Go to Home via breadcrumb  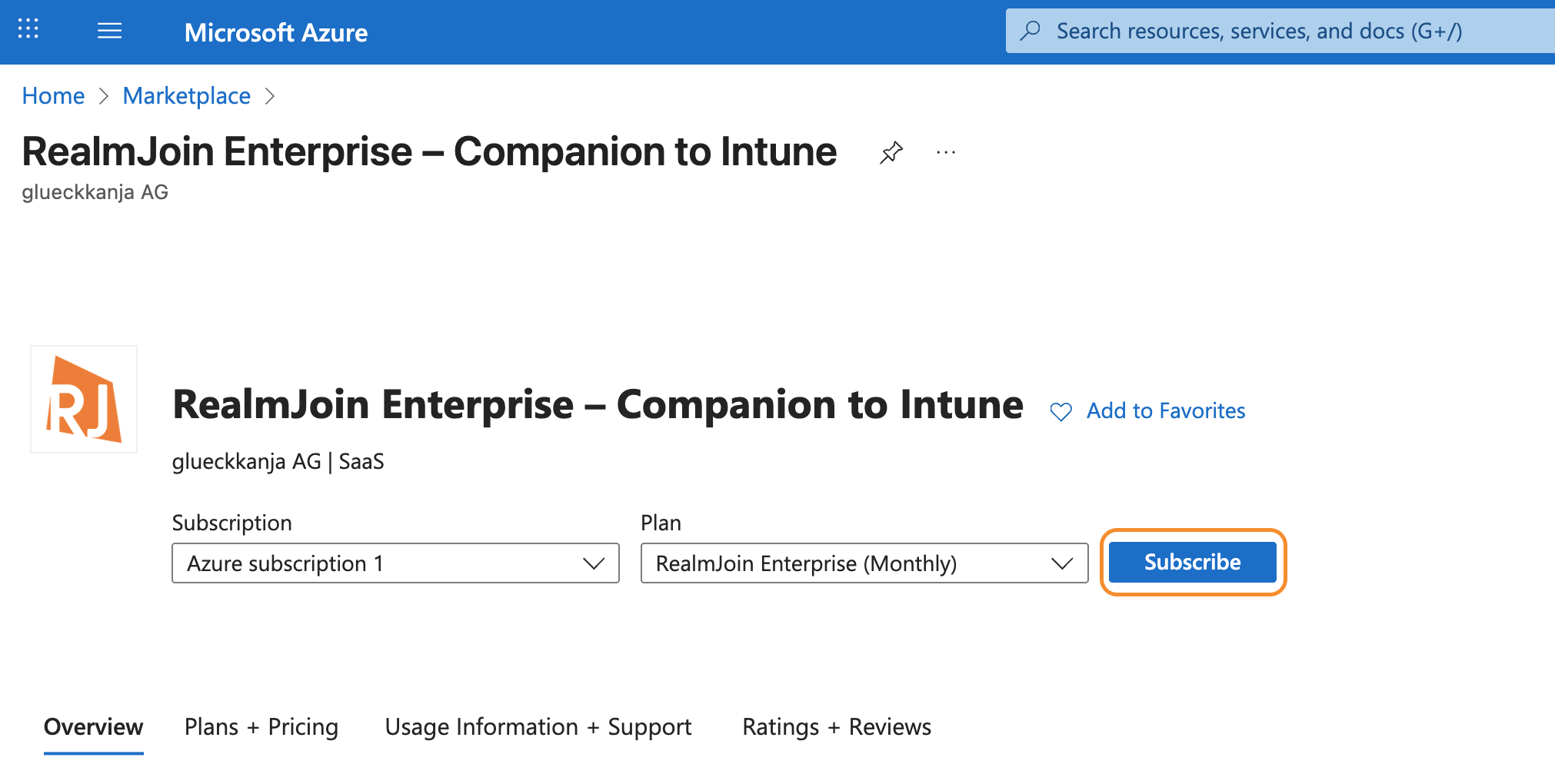pos(53,96)
